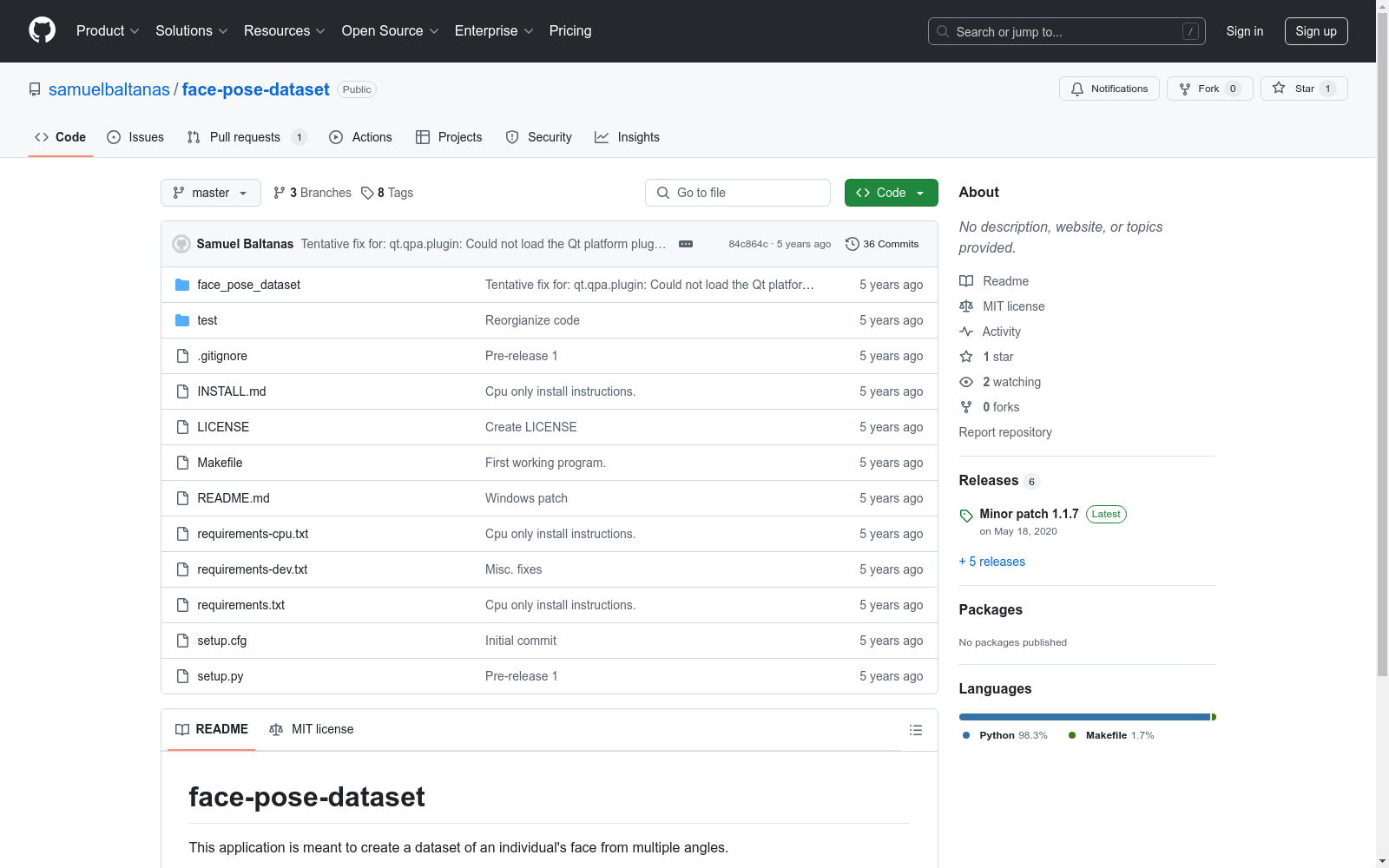
Task: Click the star icon in Star button
Action: (x=1279, y=88)
